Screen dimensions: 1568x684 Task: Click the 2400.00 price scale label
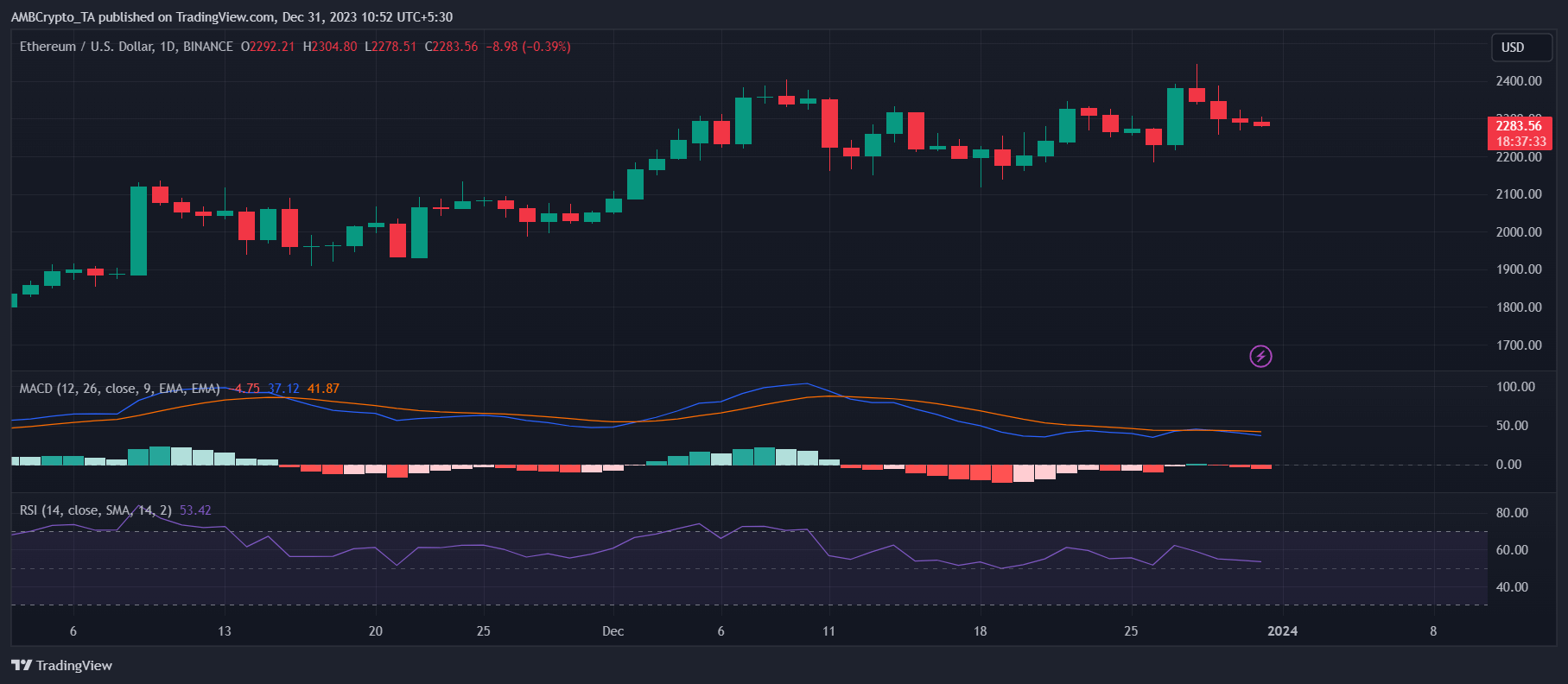point(1519,81)
